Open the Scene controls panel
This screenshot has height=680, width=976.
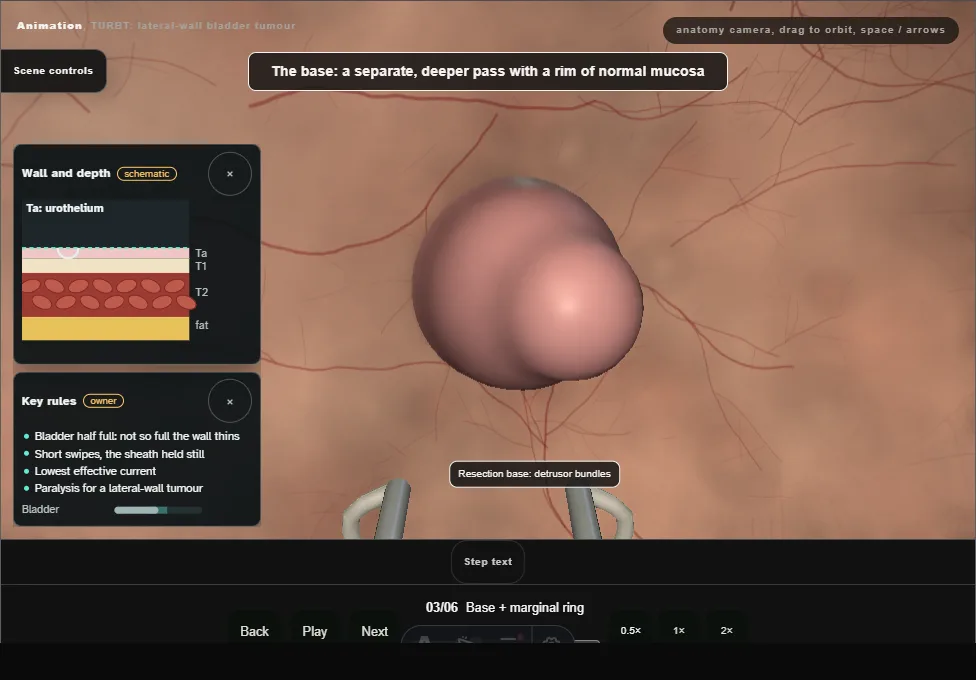[x=53, y=71]
